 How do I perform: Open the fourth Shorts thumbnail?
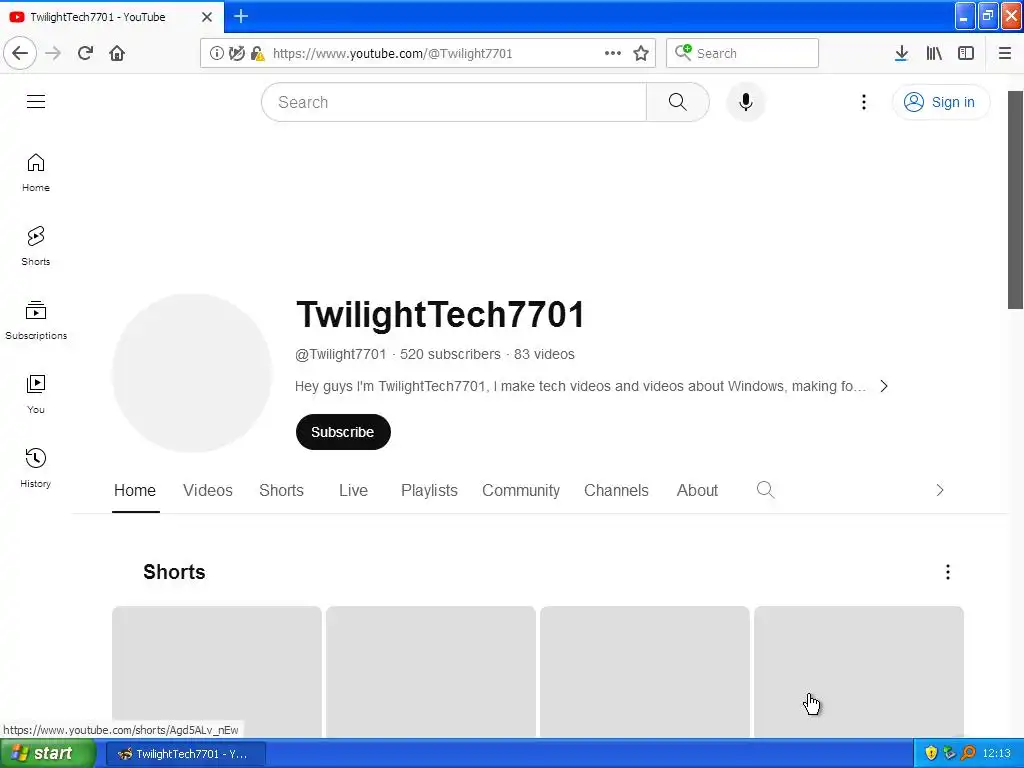[x=859, y=672]
